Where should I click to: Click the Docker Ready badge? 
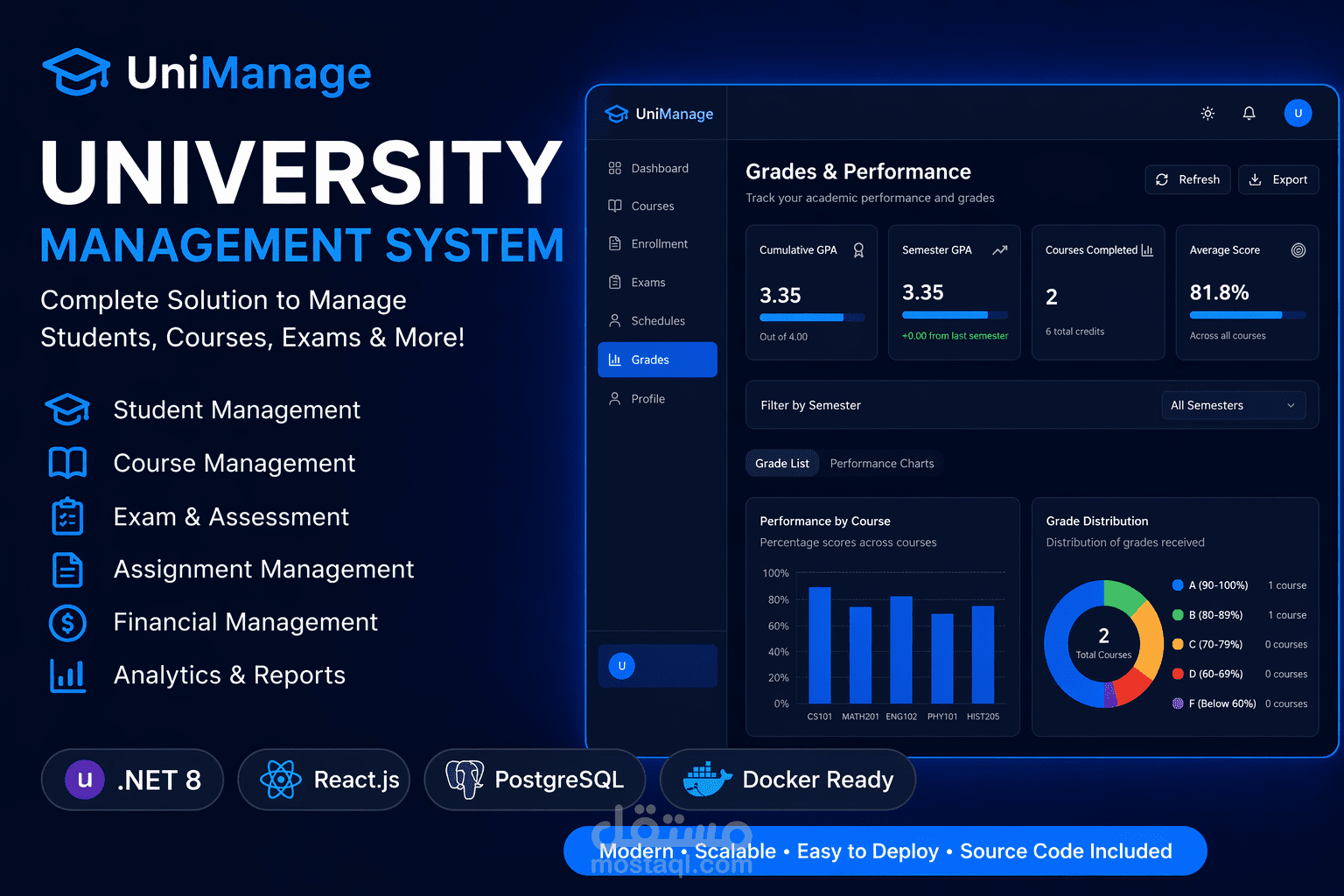[787, 780]
